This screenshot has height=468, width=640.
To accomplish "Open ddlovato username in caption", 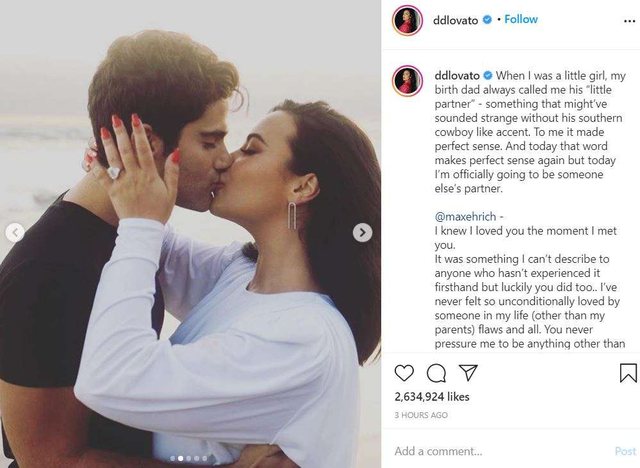I will 457,75.
